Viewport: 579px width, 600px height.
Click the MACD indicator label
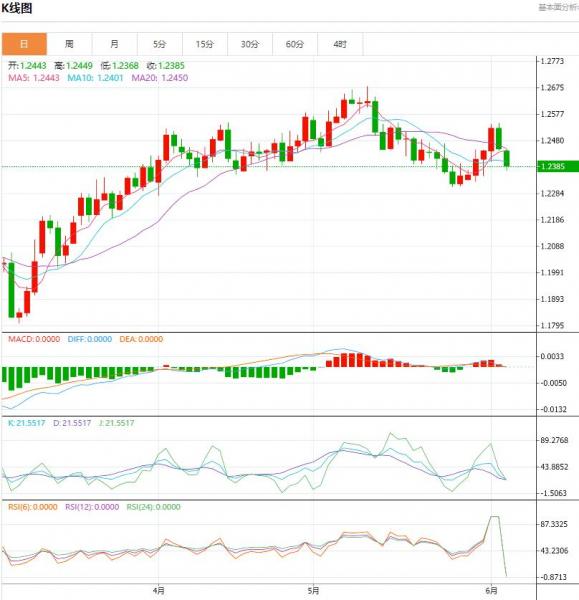click(34, 339)
